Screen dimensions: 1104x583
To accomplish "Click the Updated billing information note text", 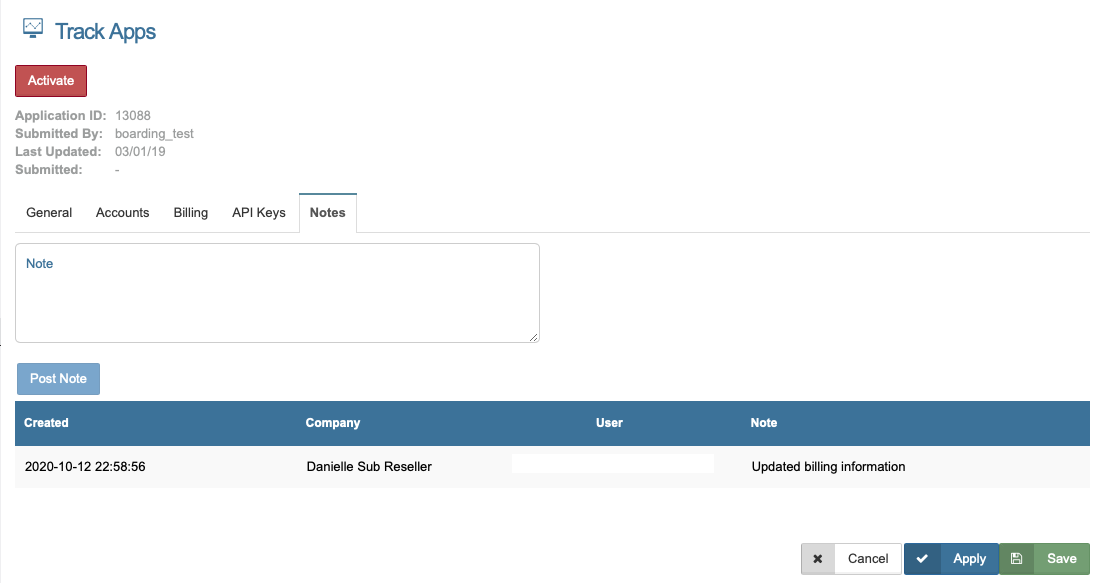I will pos(828,467).
